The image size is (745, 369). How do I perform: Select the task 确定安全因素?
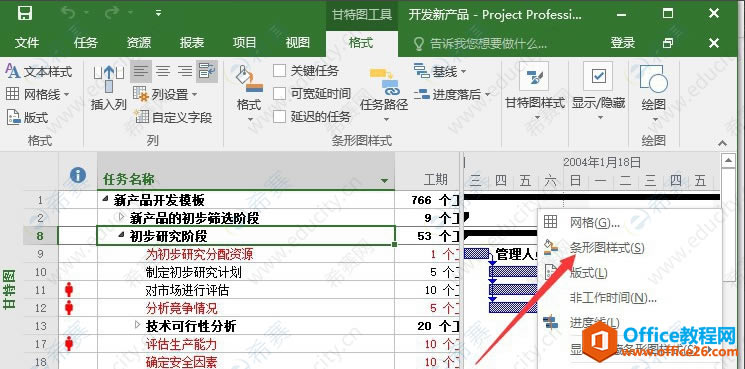[181, 361]
